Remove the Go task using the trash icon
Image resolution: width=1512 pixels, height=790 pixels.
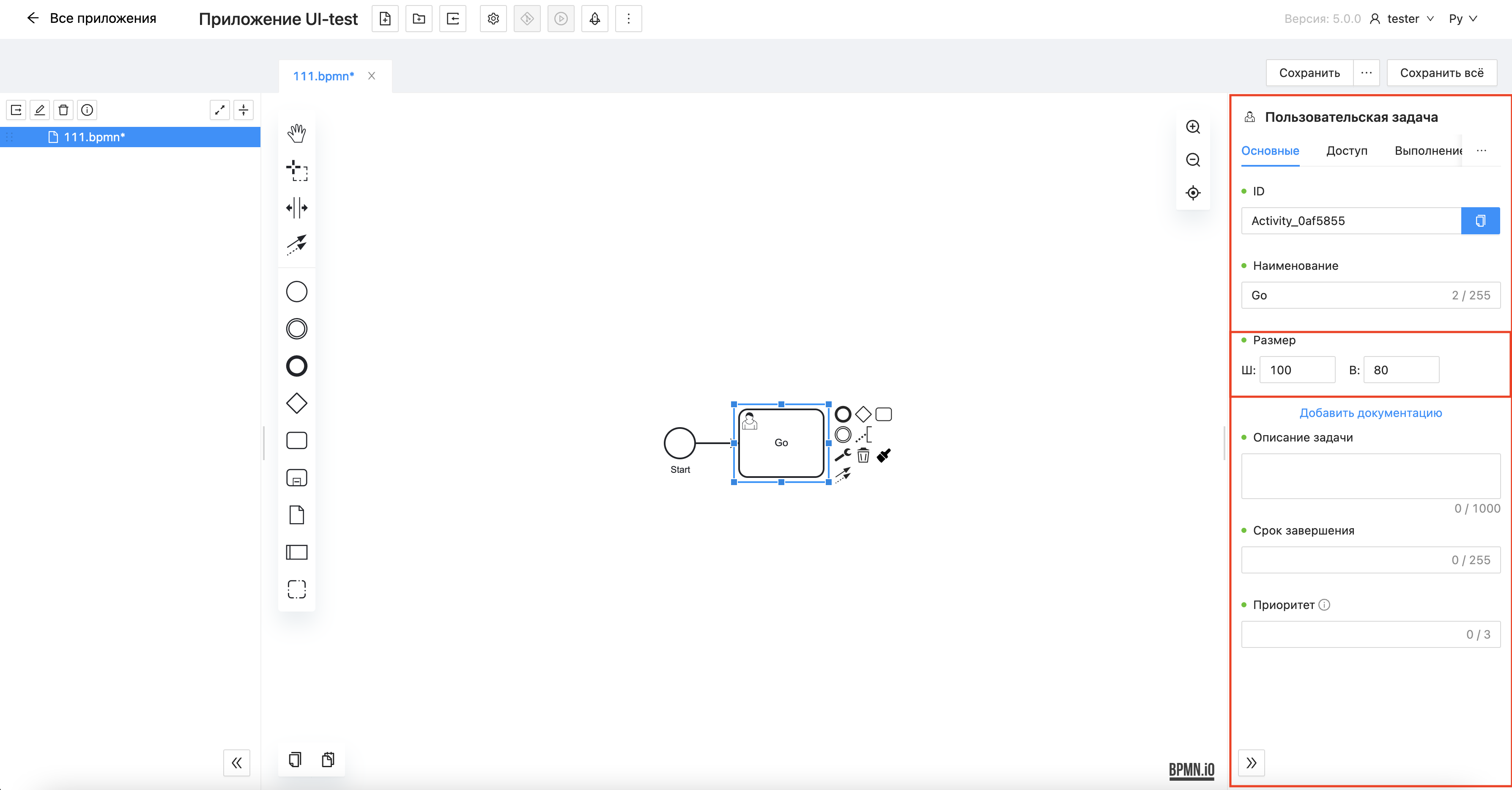[863, 455]
